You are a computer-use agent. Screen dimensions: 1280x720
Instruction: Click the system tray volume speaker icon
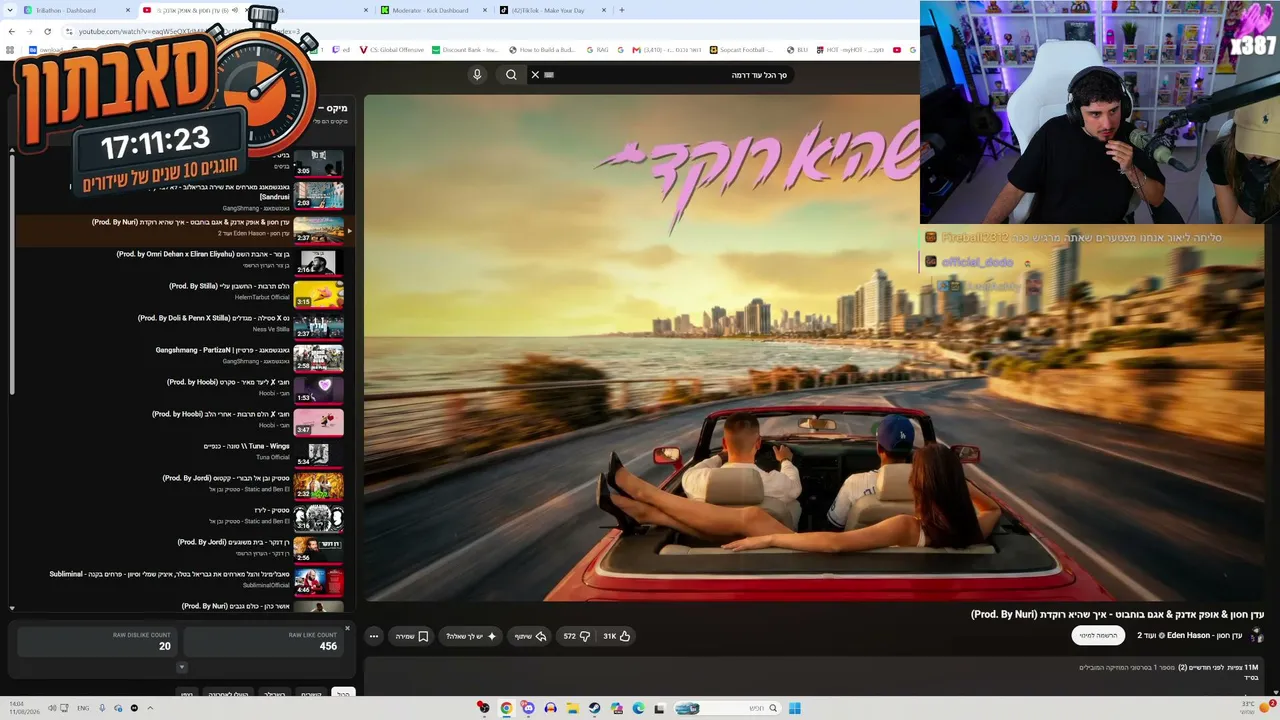pyautogui.click(x=52, y=708)
